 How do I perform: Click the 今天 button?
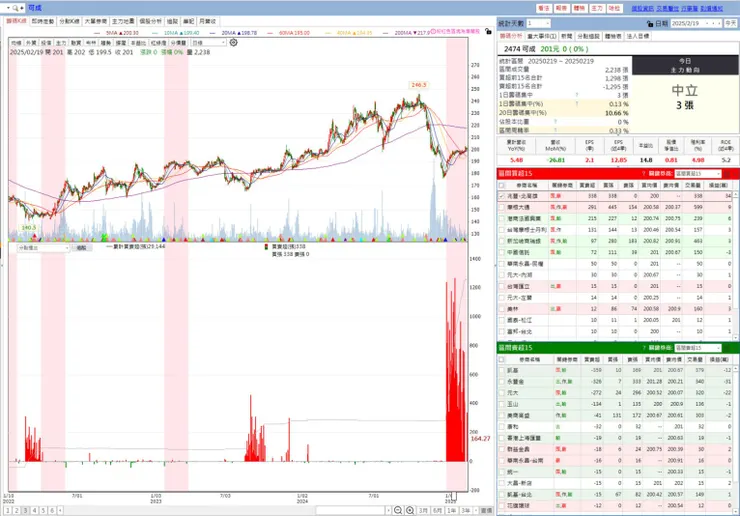point(731,23)
